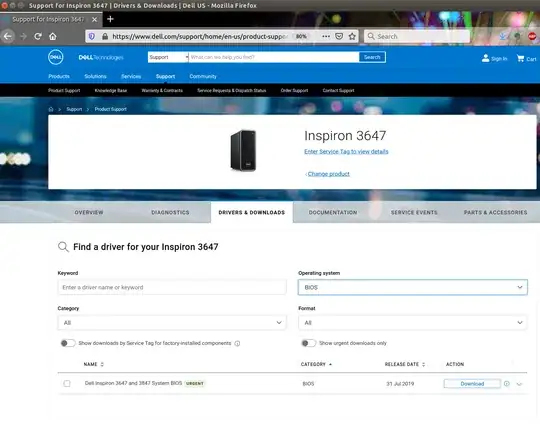Select the DRIVERS & DOWNLOADS tab
The image size is (540, 424).
[252, 212]
